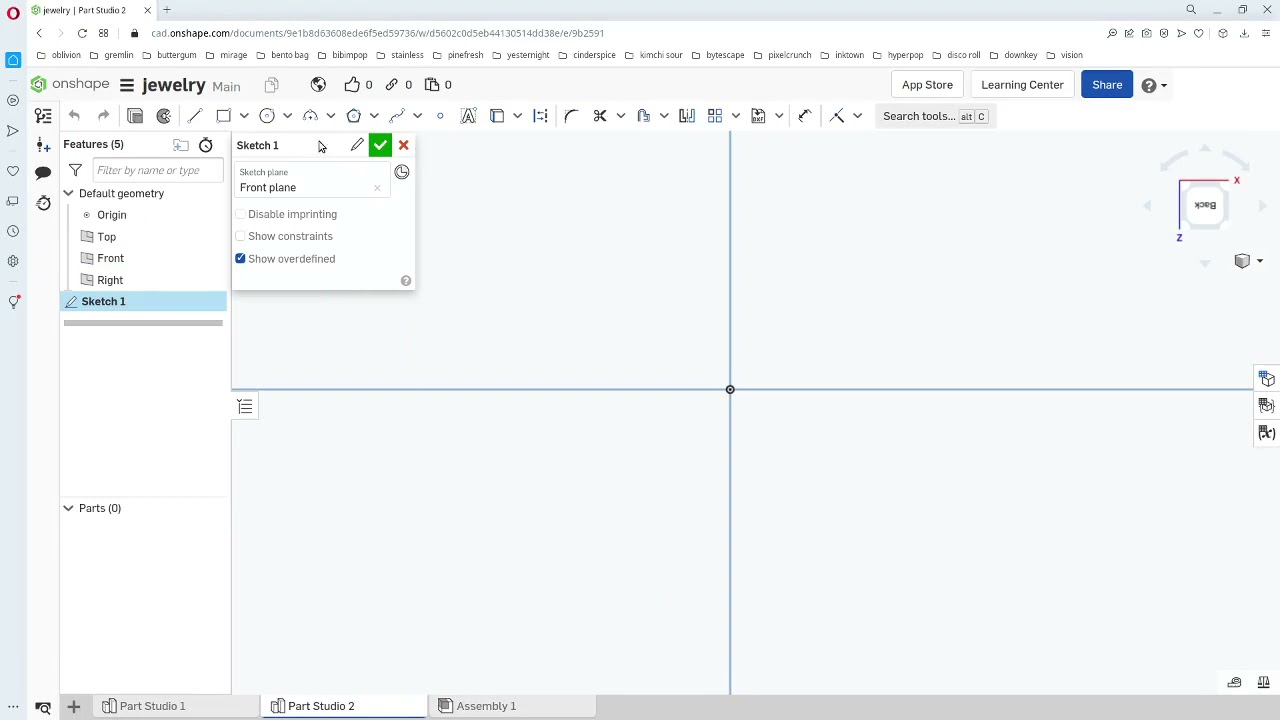Click the Search tools field
Image resolution: width=1280 pixels, height=720 pixels.
pyautogui.click(x=935, y=116)
